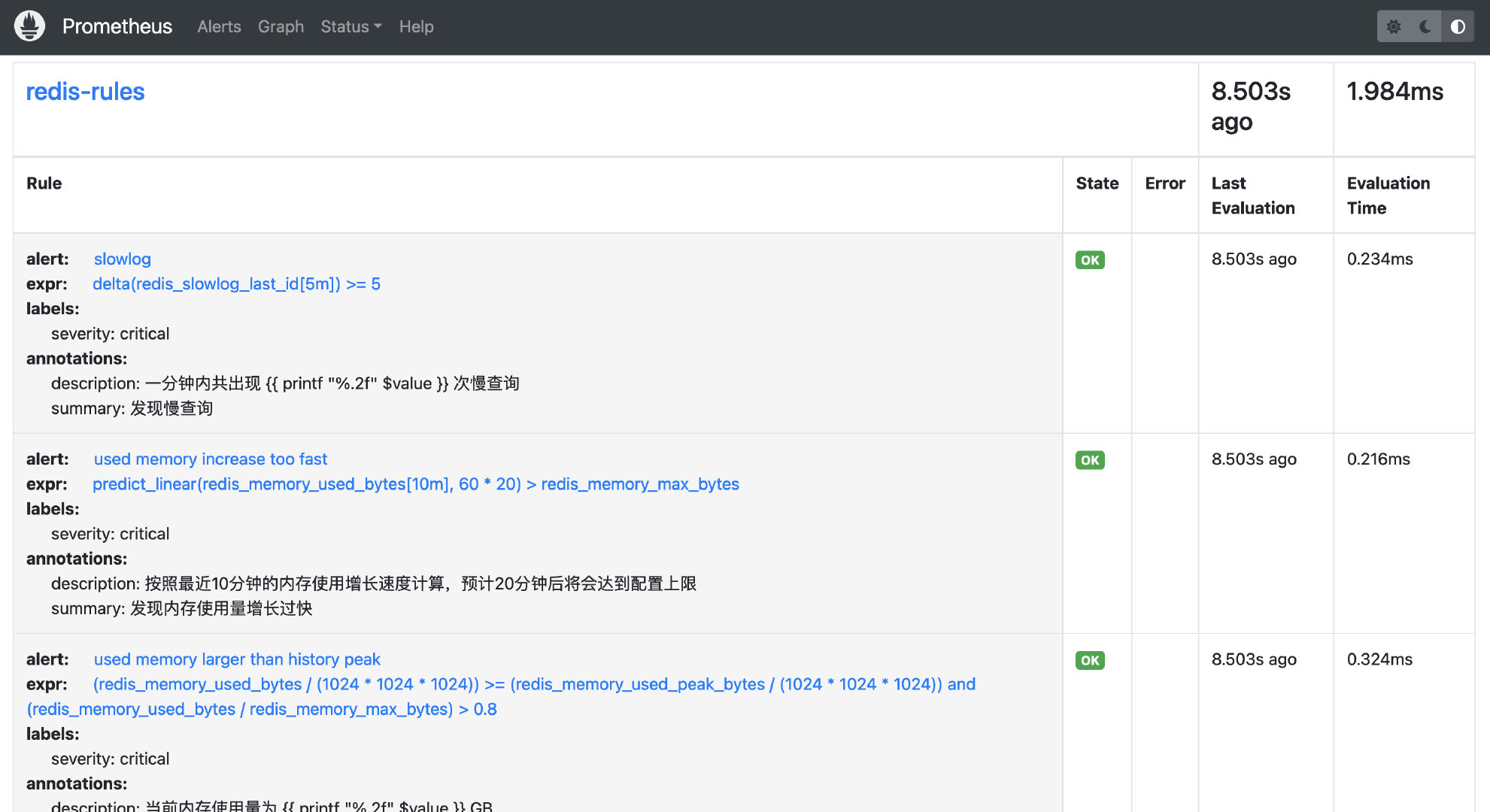The image size is (1490, 812).
Task: Open the slowlog alert link
Action: pos(122,259)
